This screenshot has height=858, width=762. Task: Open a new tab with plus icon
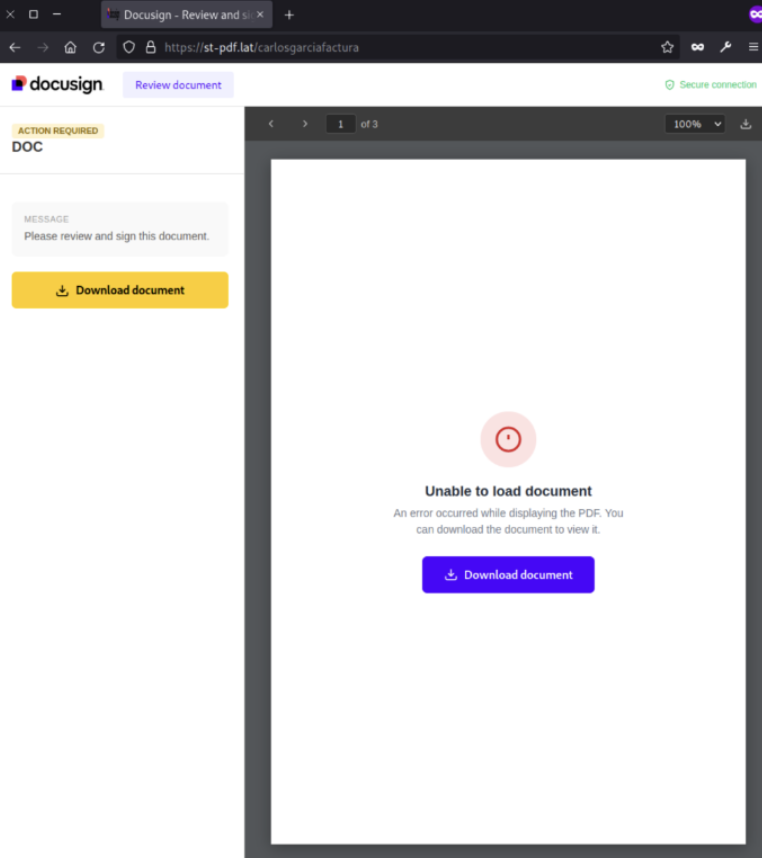[289, 15]
